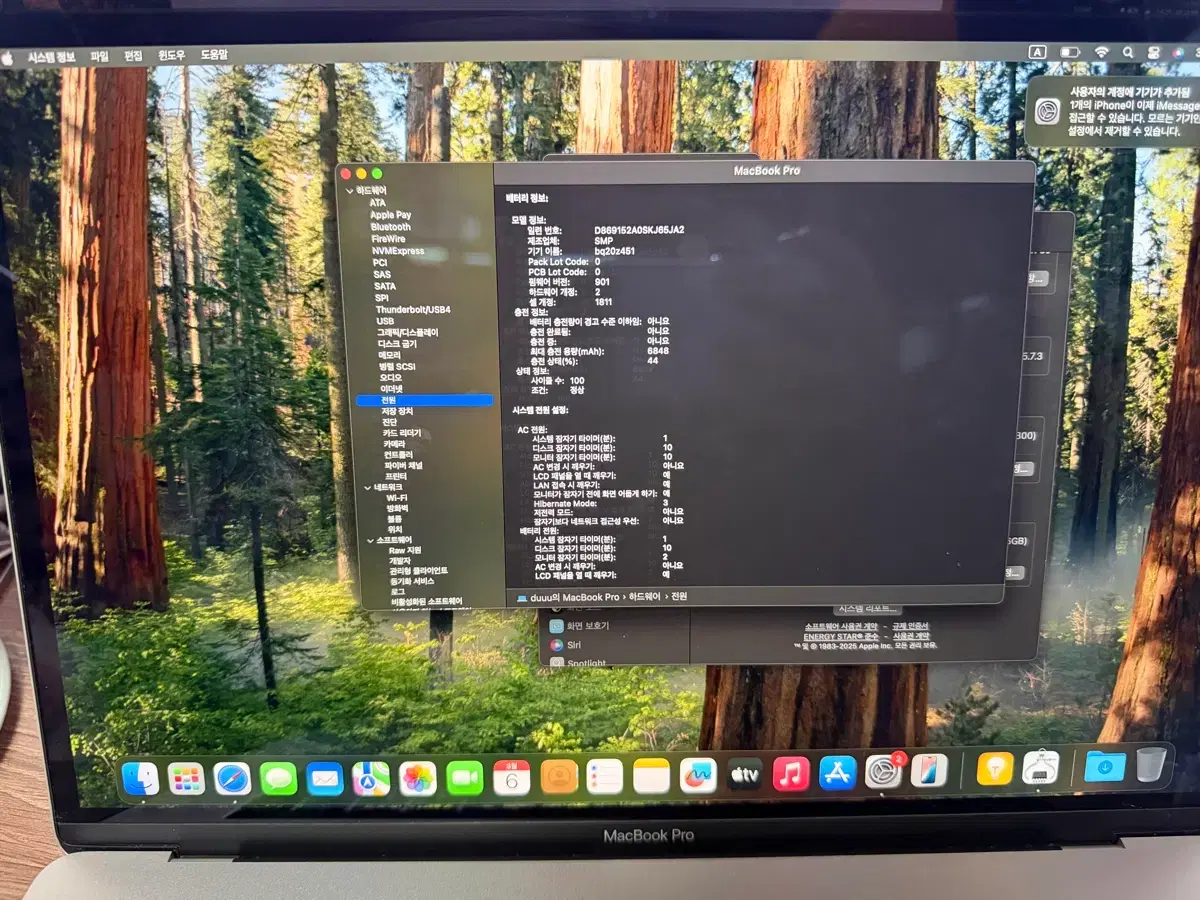Open the Music app in Dock
The height and width of the screenshot is (900, 1200).
791,773
